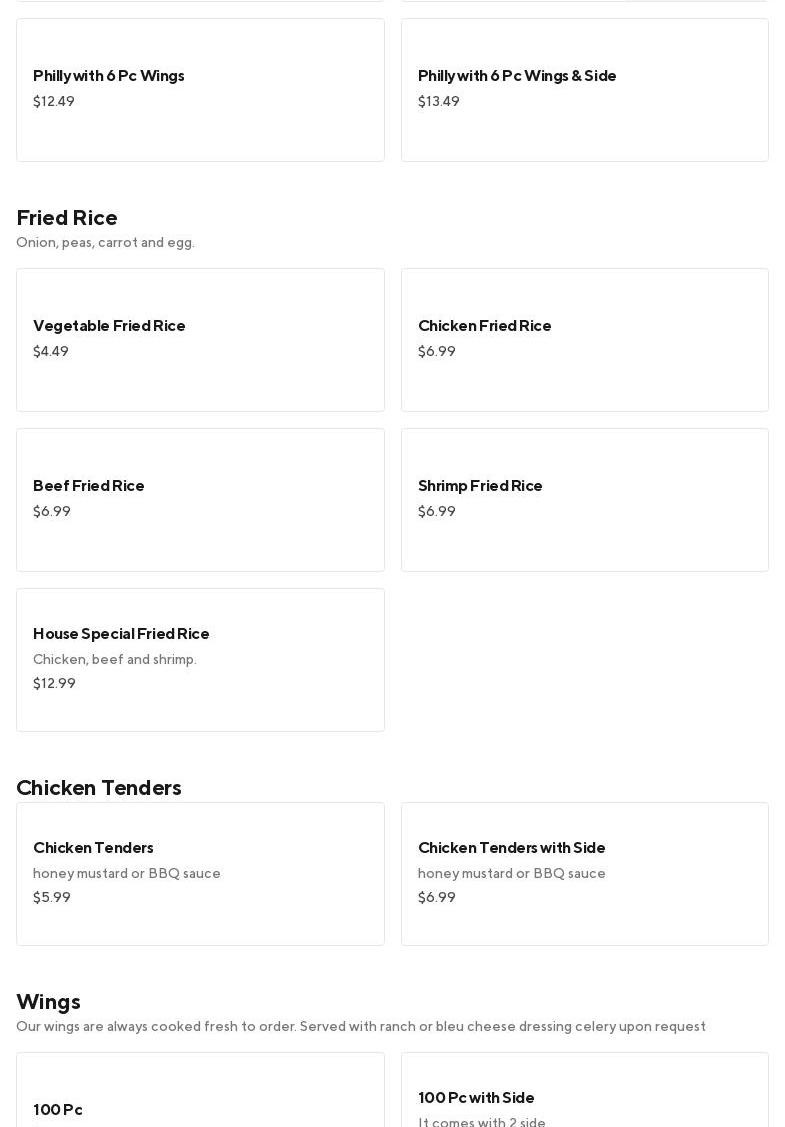Screen dimensions: 785x1127
Task: Click the $4.49 Vegetable Fried Rice price
Action: [51, 351]
